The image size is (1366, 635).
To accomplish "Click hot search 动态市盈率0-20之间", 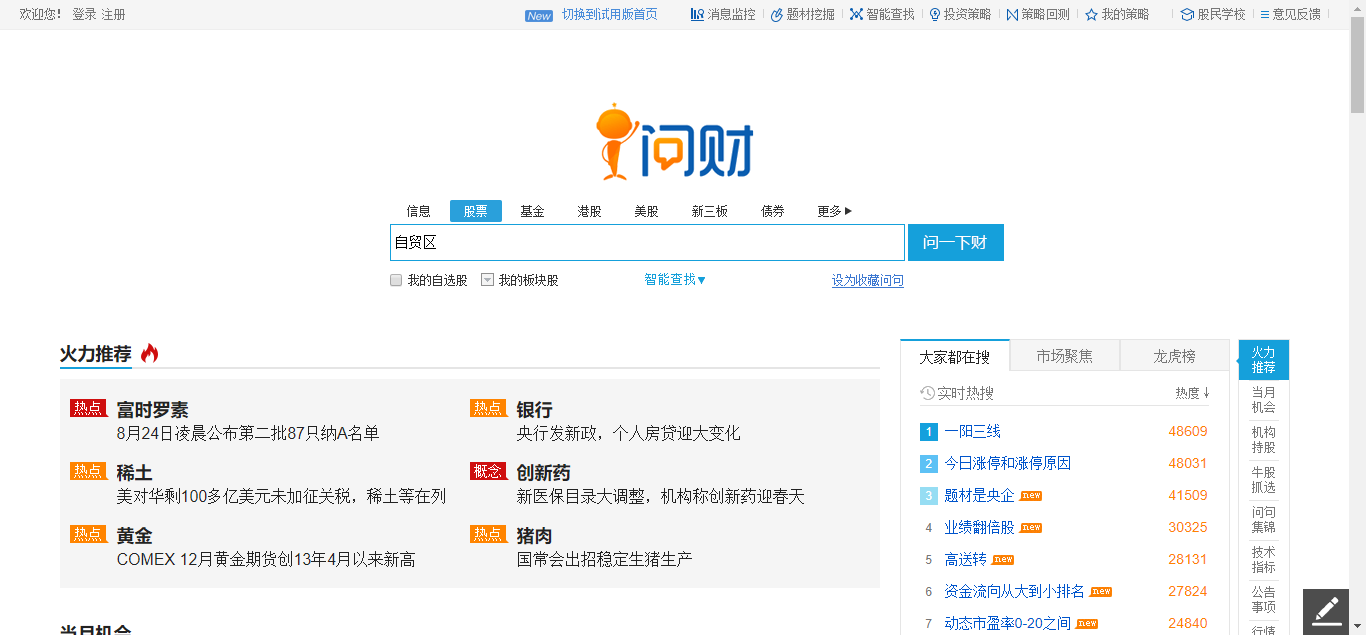I will 1008,623.
